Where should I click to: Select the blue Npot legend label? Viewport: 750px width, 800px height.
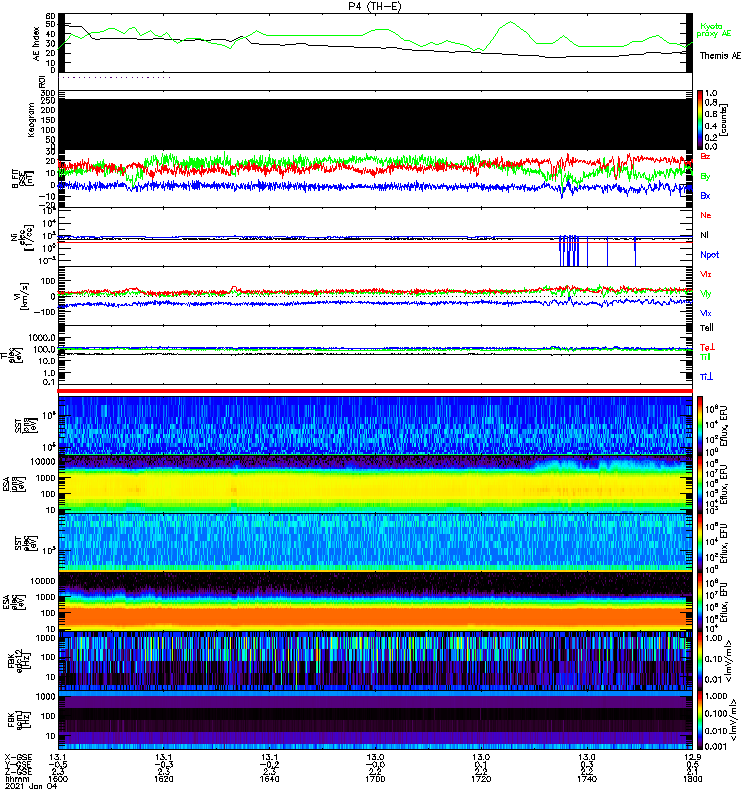(x=710, y=255)
